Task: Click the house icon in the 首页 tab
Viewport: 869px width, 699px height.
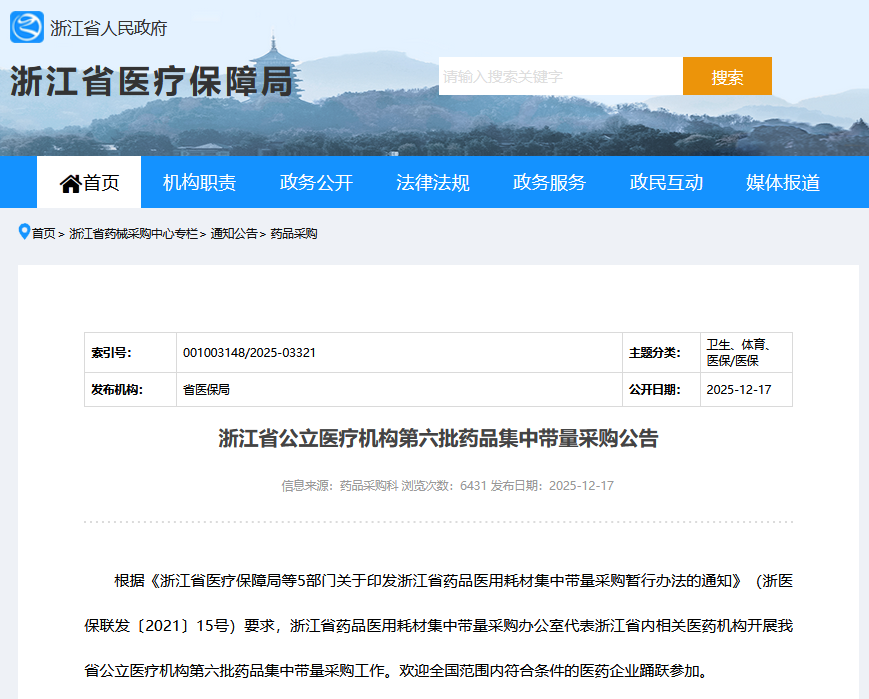Action: click(70, 183)
